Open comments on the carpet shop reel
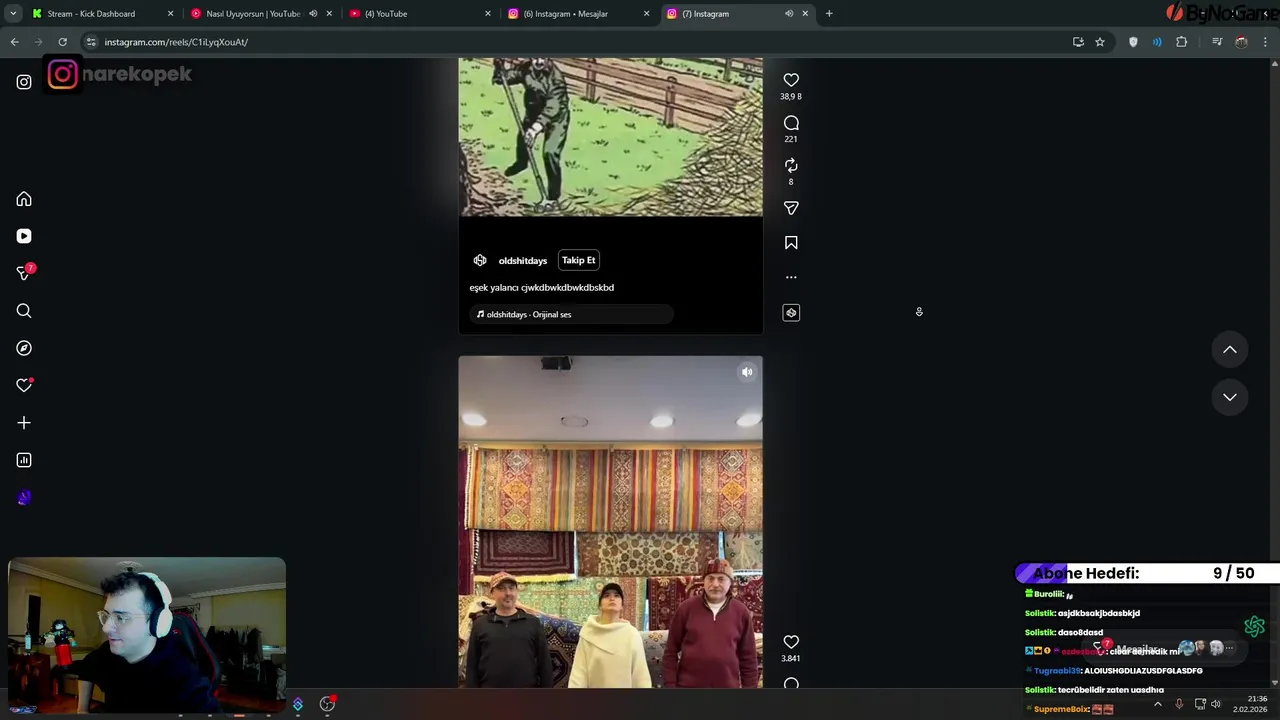The image size is (1280, 720). click(791, 685)
